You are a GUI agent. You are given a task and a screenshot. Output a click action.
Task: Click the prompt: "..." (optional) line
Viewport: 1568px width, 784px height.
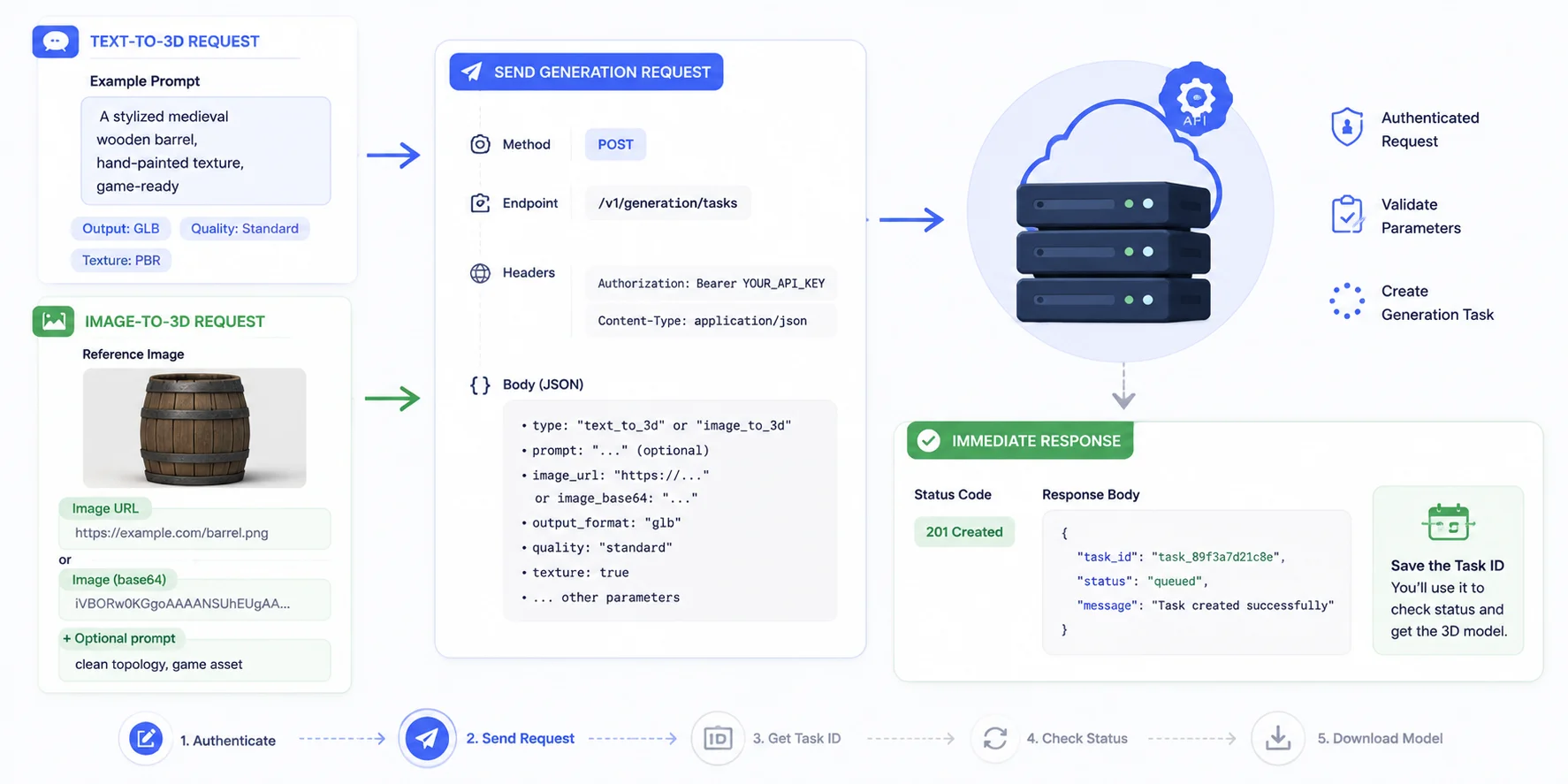click(615, 450)
